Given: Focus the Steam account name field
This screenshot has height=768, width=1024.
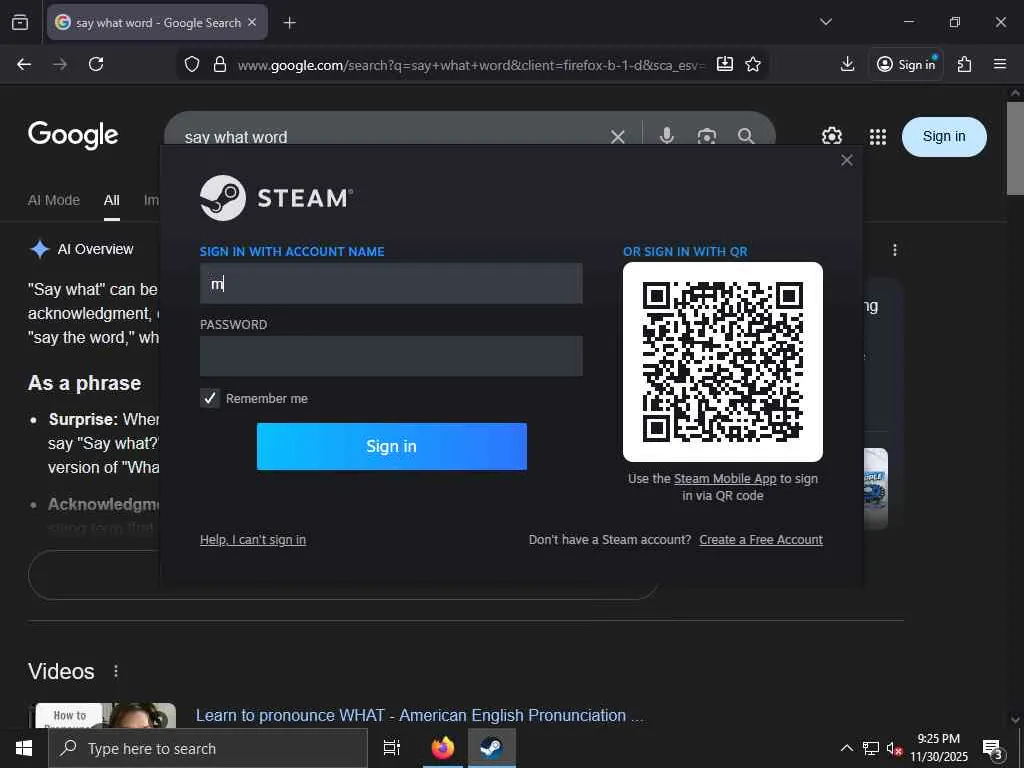Looking at the screenshot, I should 391,283.
